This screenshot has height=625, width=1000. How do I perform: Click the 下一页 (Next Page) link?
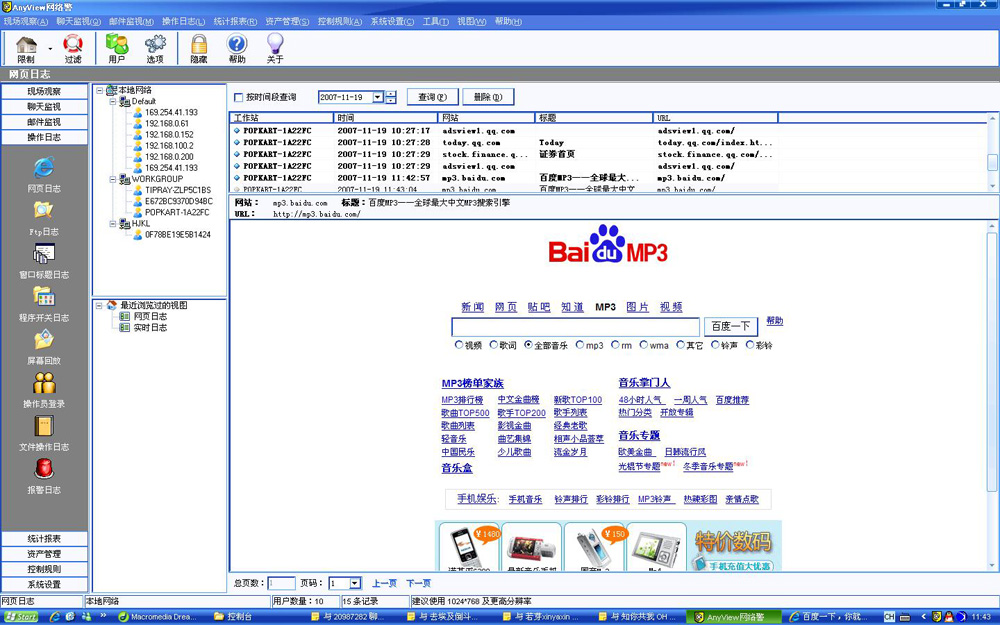point(418,583)
